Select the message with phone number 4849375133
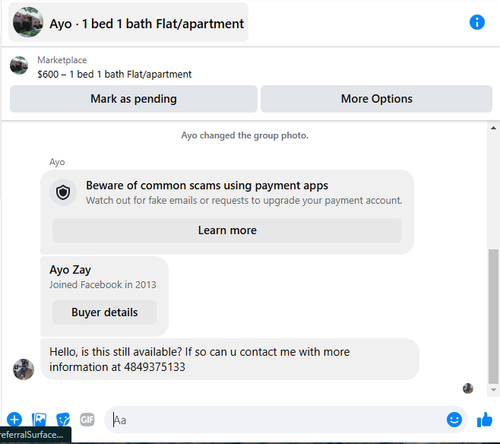 (x=230, y=359)
